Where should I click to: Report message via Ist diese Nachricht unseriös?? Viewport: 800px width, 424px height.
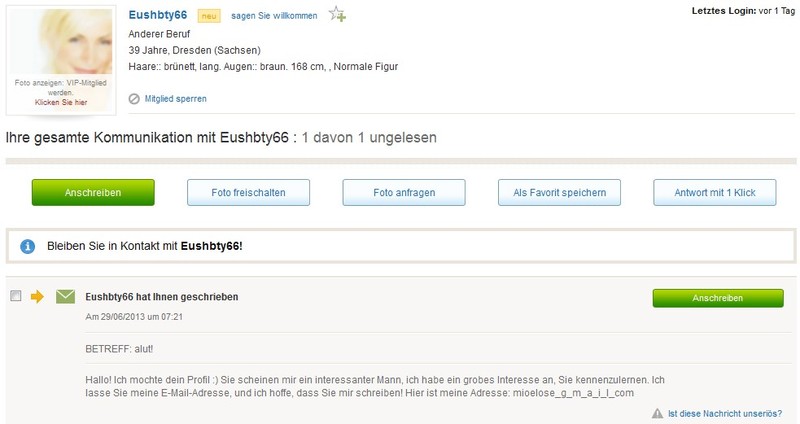pyautogui.click(x=725, y=414)
